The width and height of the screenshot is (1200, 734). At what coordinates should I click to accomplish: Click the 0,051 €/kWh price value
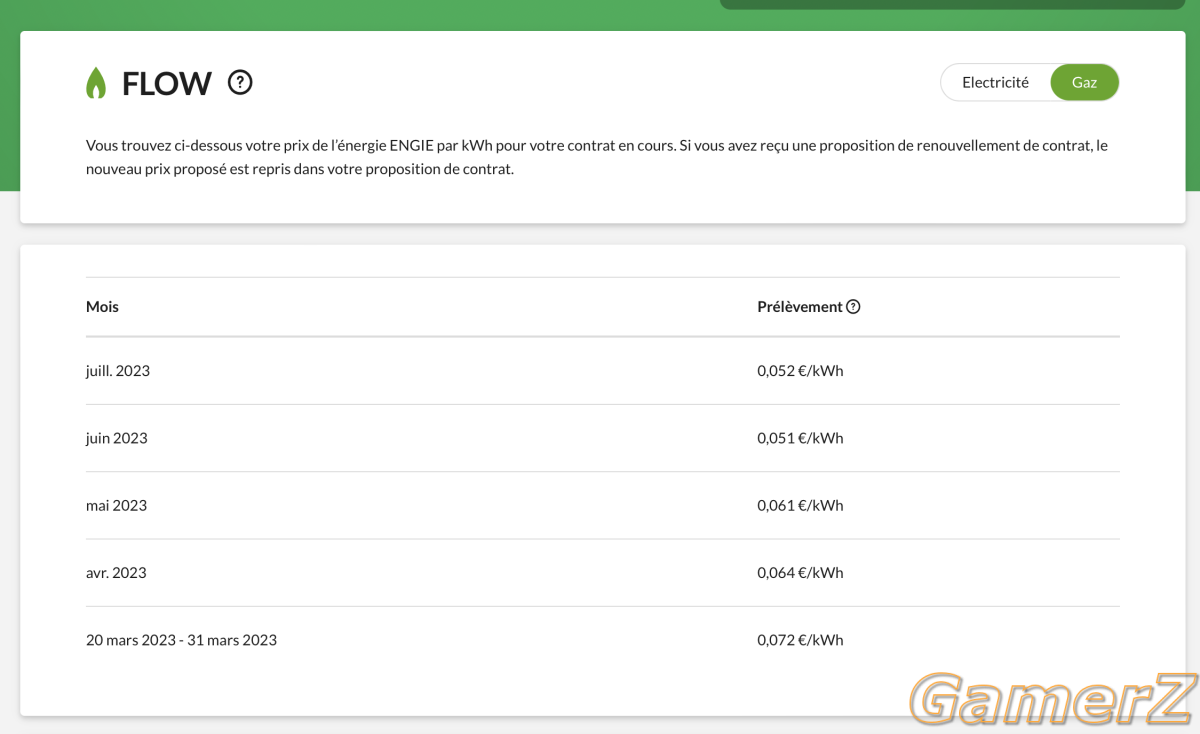point(800,438)
